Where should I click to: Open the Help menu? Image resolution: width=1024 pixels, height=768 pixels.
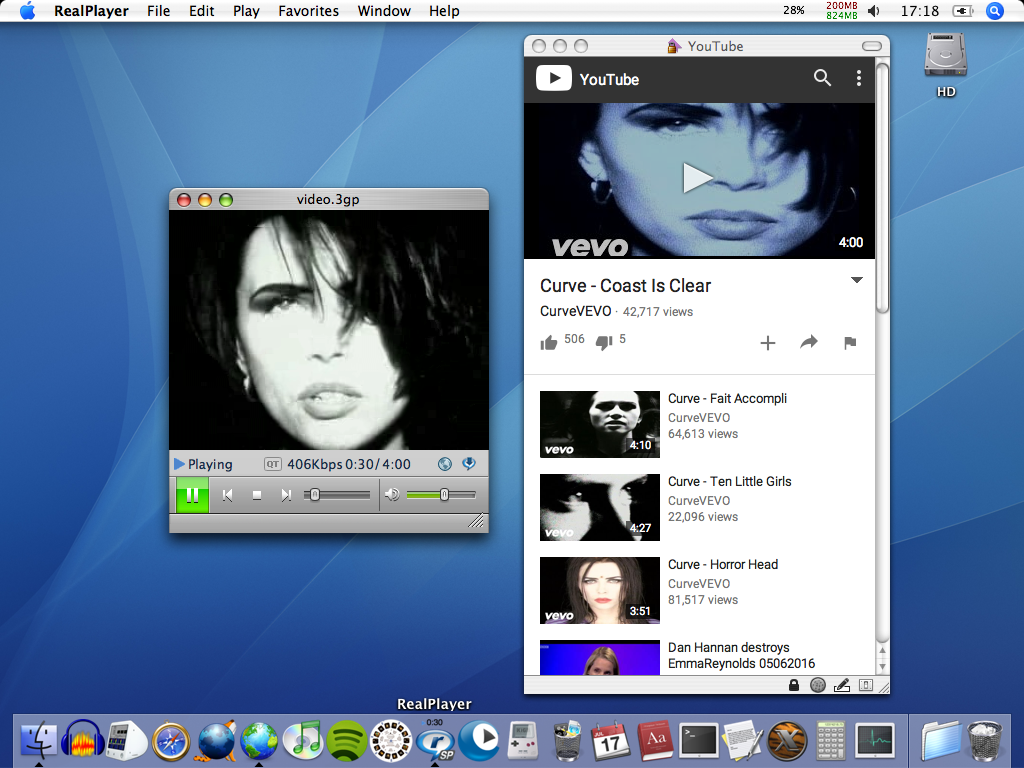(x=444, y=11)
